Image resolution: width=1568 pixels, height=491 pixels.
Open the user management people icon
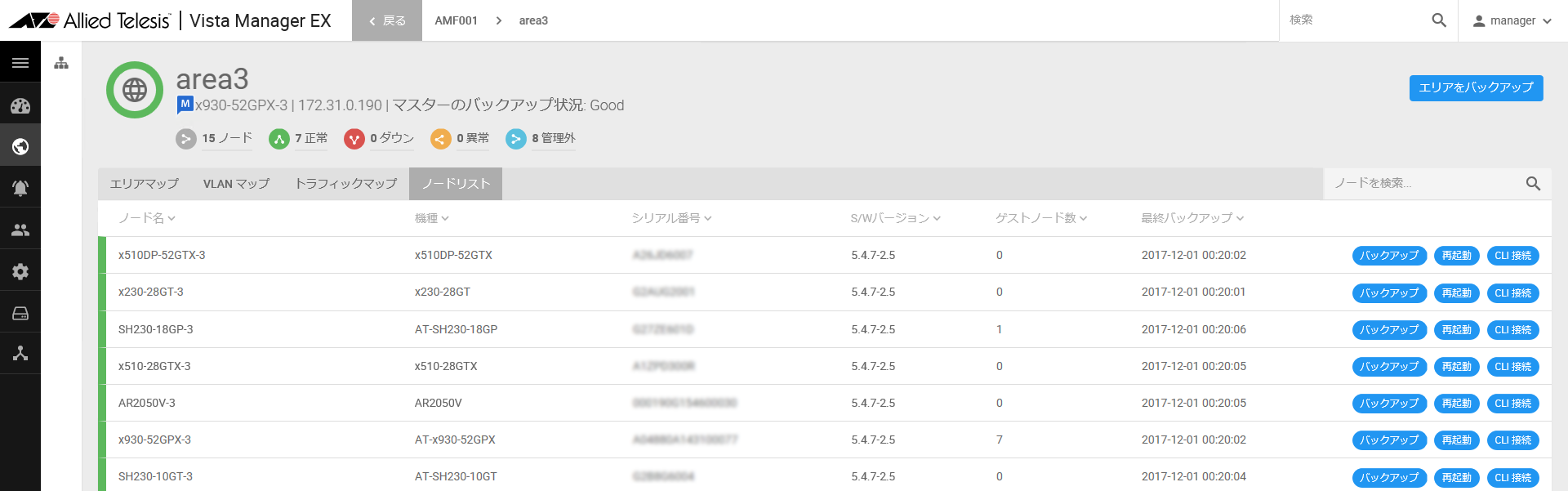coord(20,230)
